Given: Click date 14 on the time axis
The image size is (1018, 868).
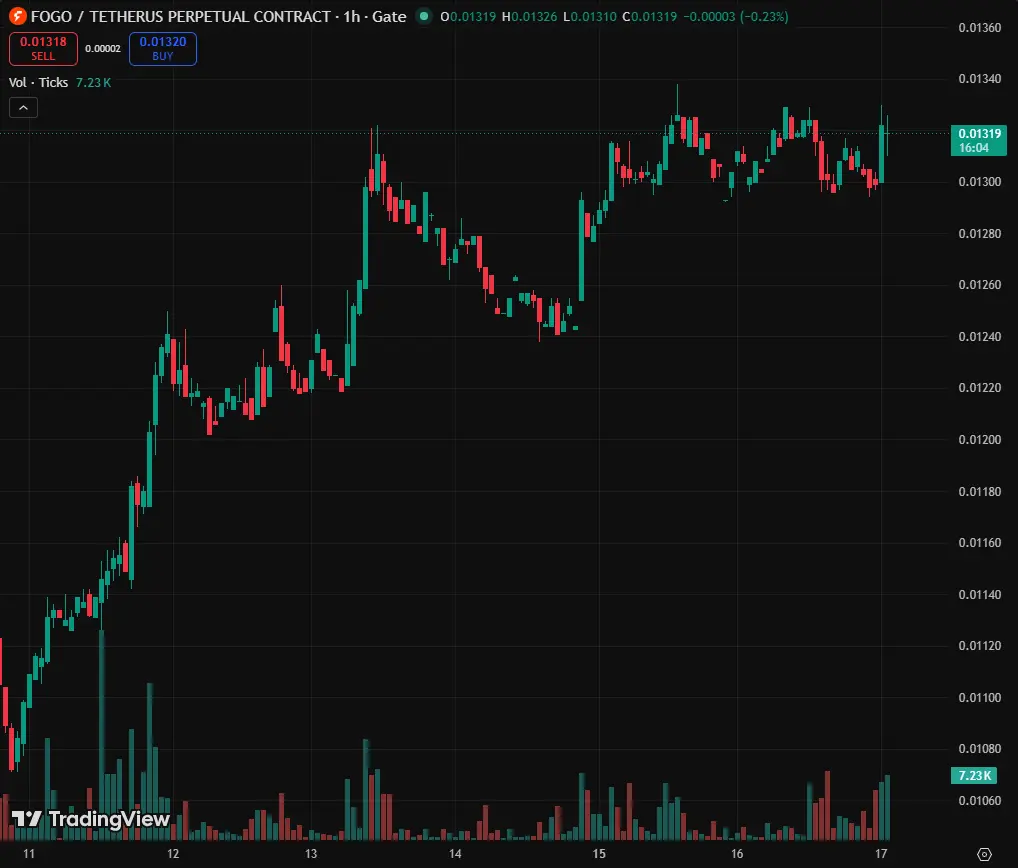Looking at the screenshot, I should tap(455, 854).
